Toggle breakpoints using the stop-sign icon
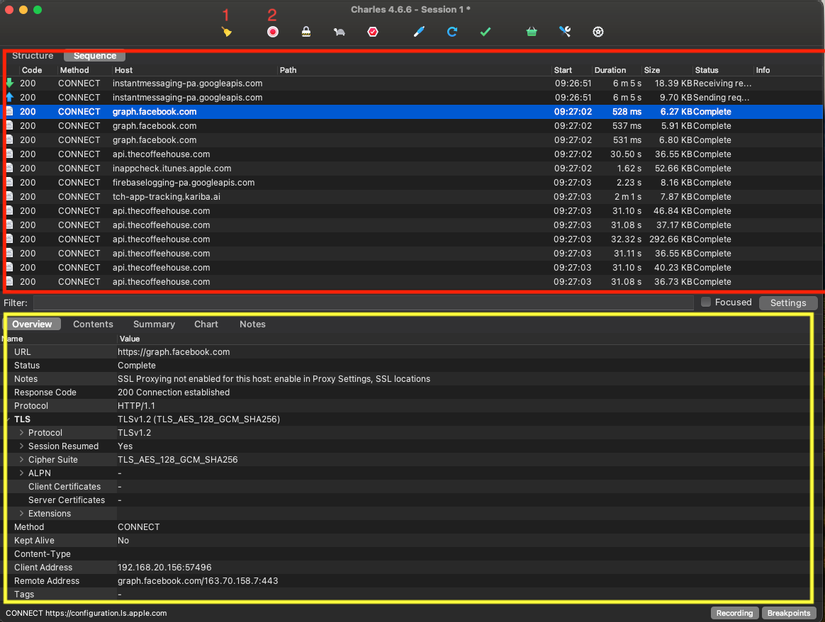Screen dimensions: 825x622 pyautogui.click(x=374, y=31)
